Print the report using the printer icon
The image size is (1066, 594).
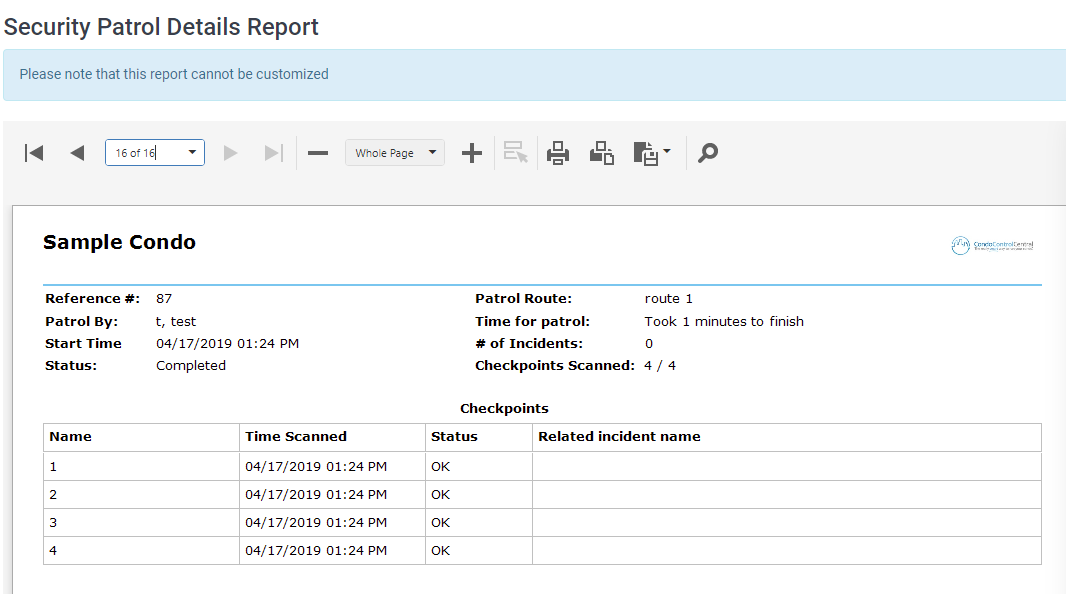tap(558, 153)
